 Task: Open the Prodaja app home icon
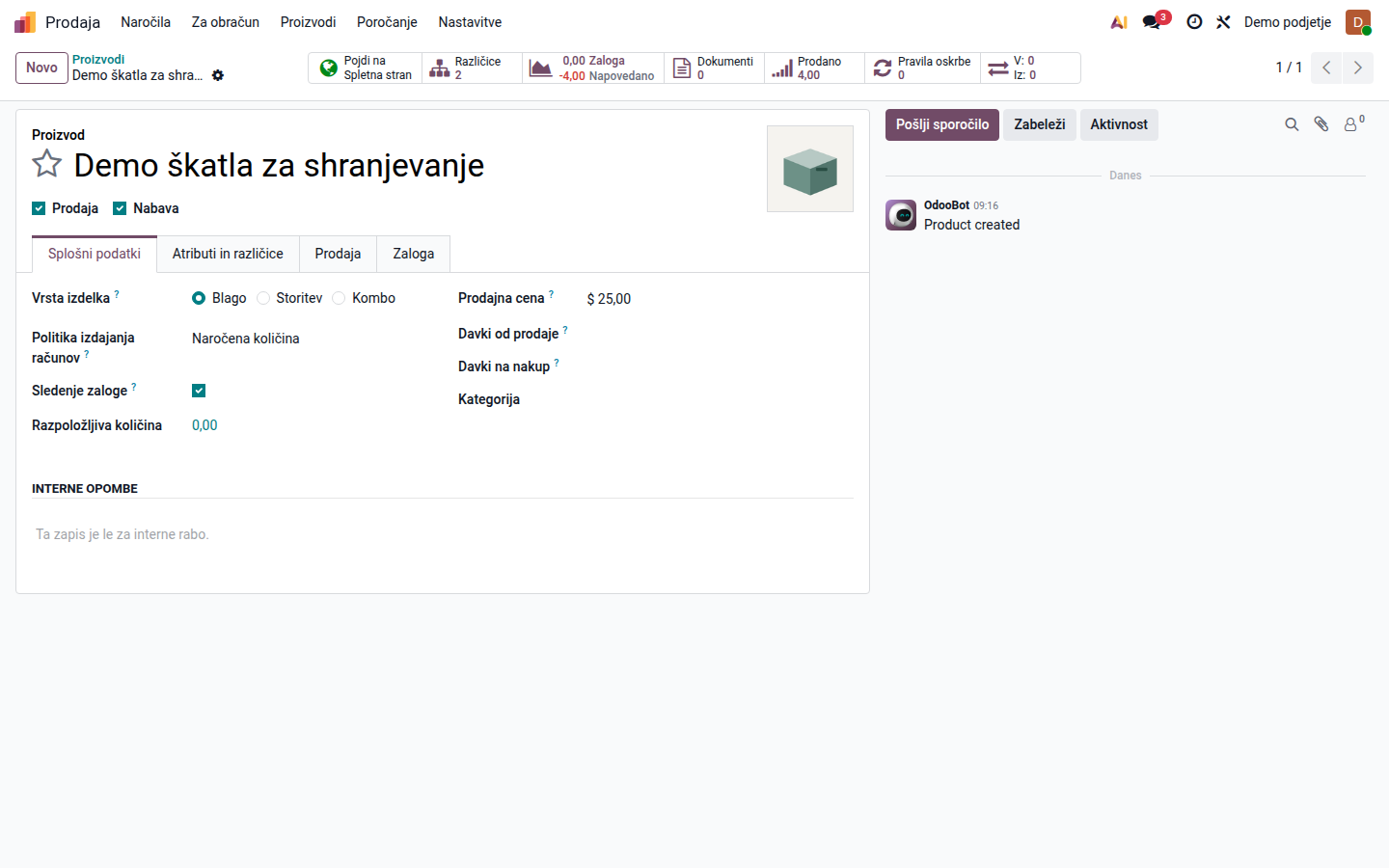pos(25,22)
